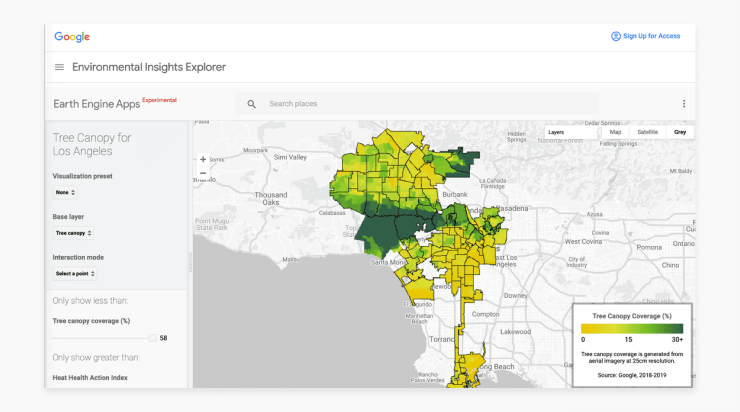The height and width of the screenshot is (412, 740).
Task: Click the Heat Health Action Index label
Action: coord(90,378)
